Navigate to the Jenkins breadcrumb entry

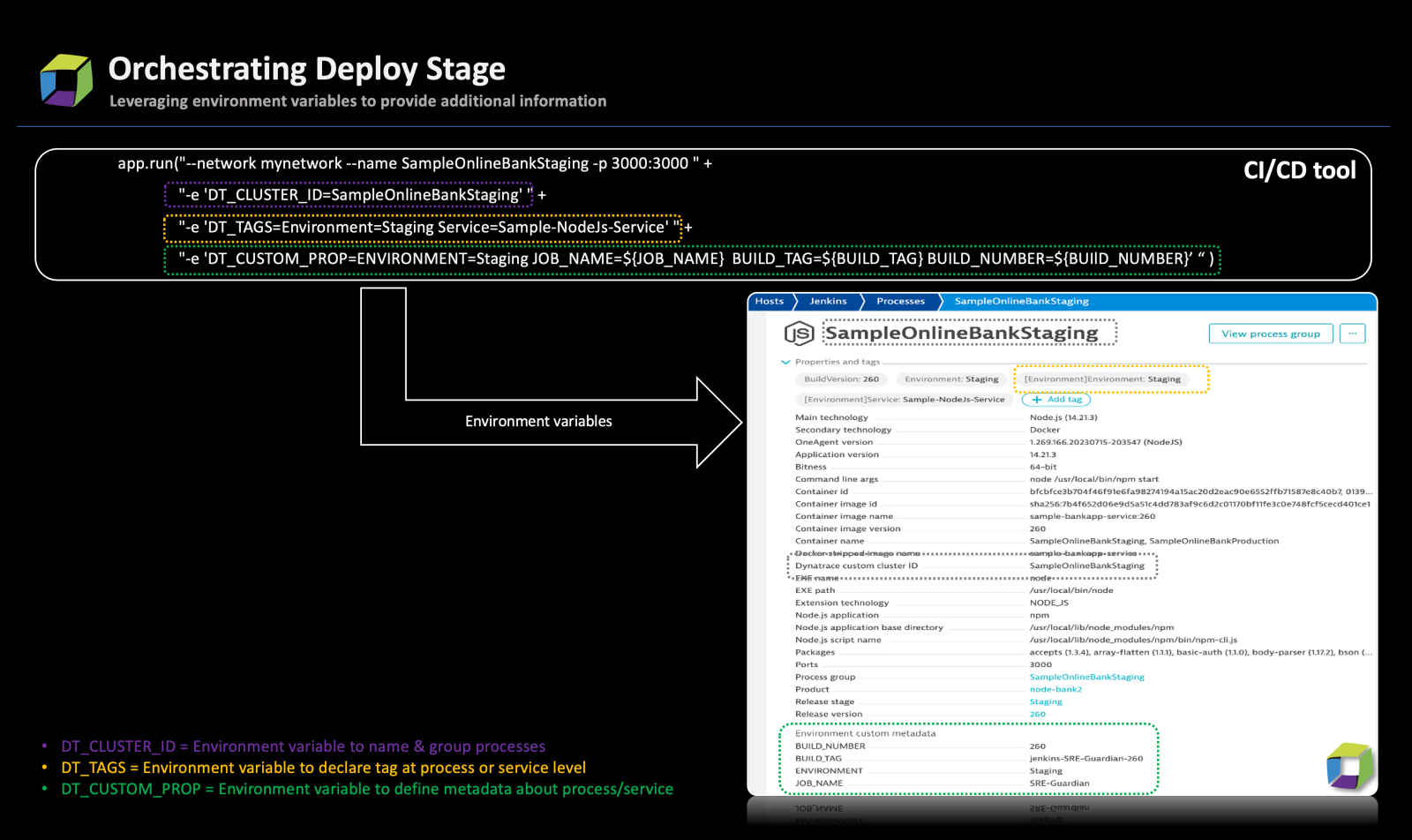[828, 301]
